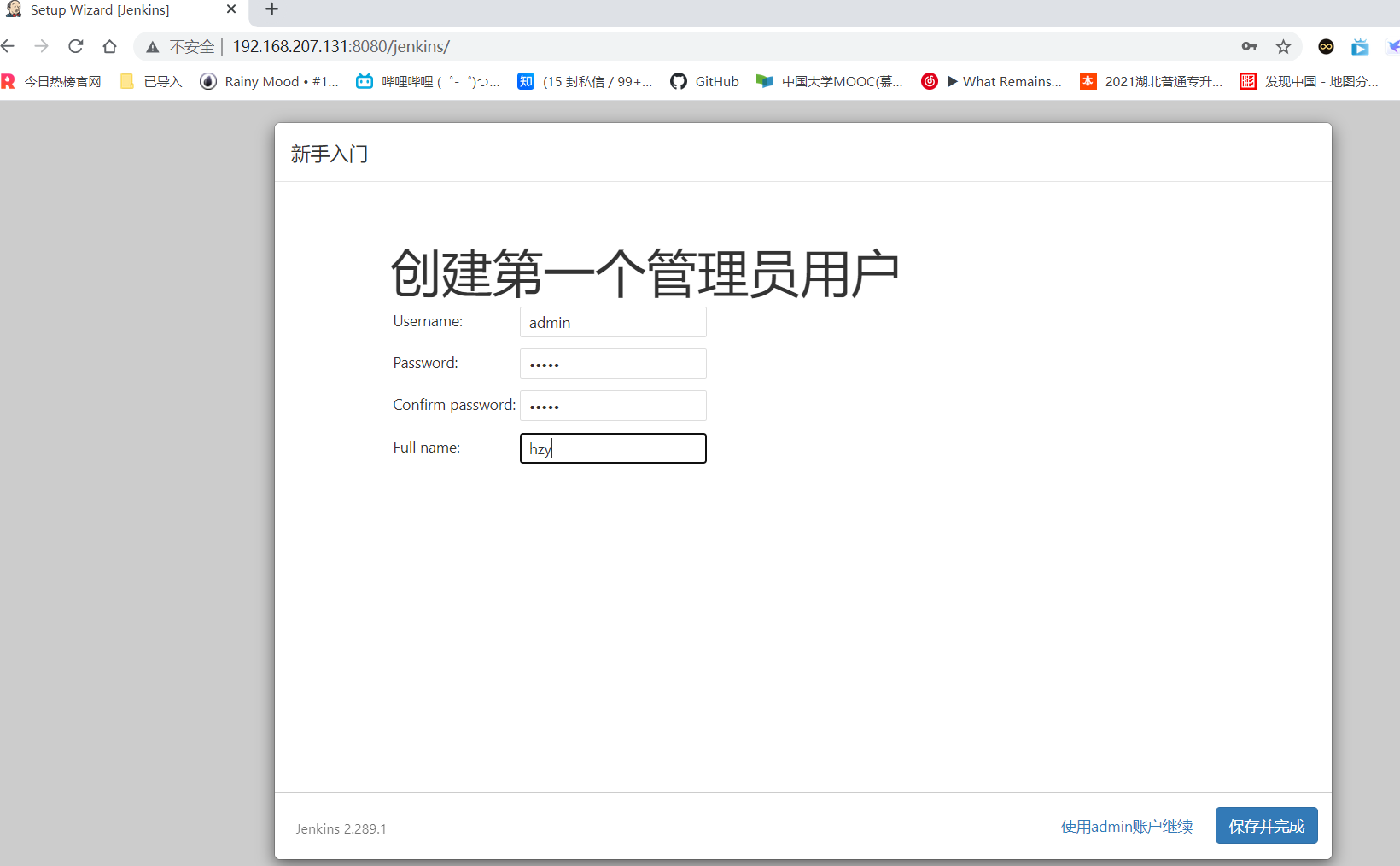Focus the Full name input field
Screen dimensions: 1400x866
point(613,448)
